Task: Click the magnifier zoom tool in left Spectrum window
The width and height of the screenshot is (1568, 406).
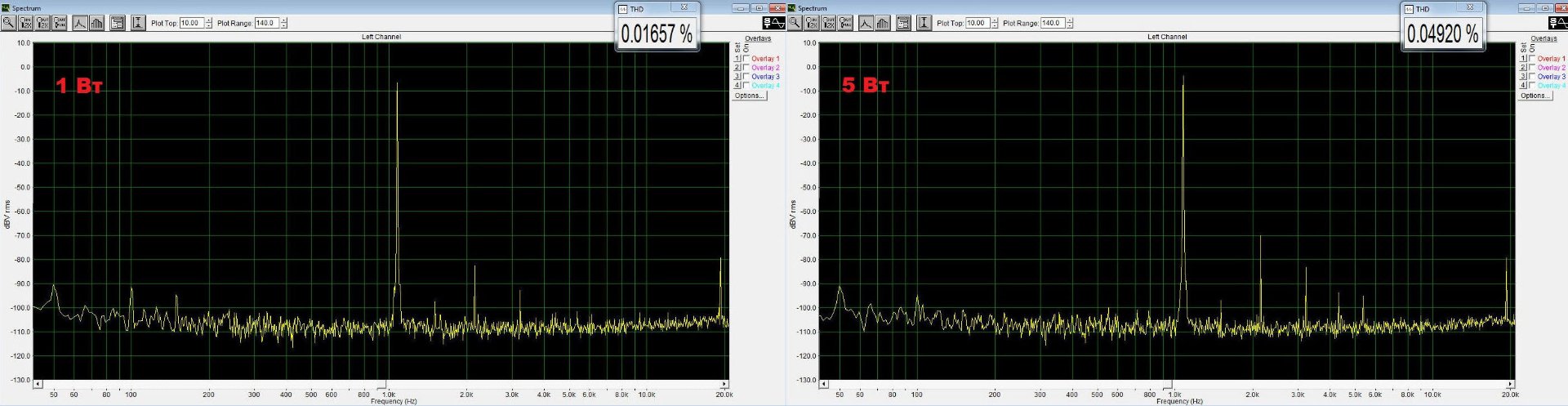Action: pyautogui.click(x=8, y=23)
